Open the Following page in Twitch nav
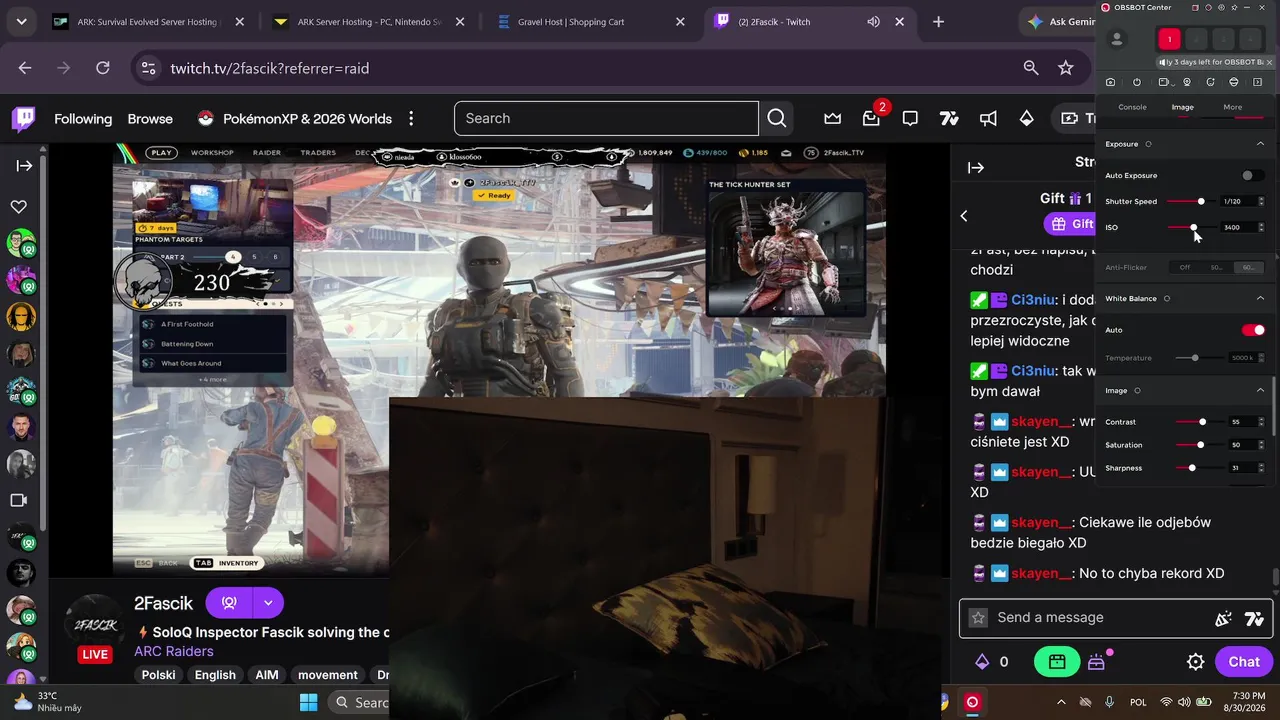The width and height of the screenshot is (1280, 720). (83, 119)
